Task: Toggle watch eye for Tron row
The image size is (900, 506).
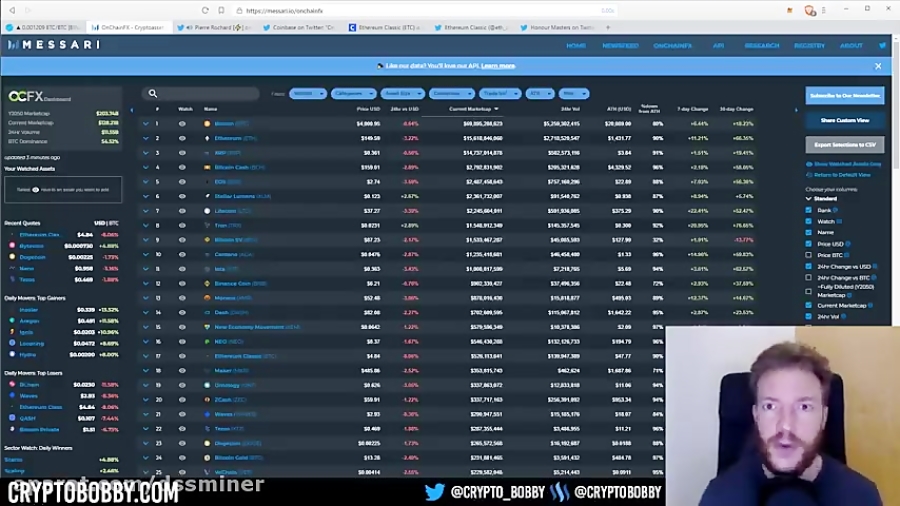Action: (182, 225)
